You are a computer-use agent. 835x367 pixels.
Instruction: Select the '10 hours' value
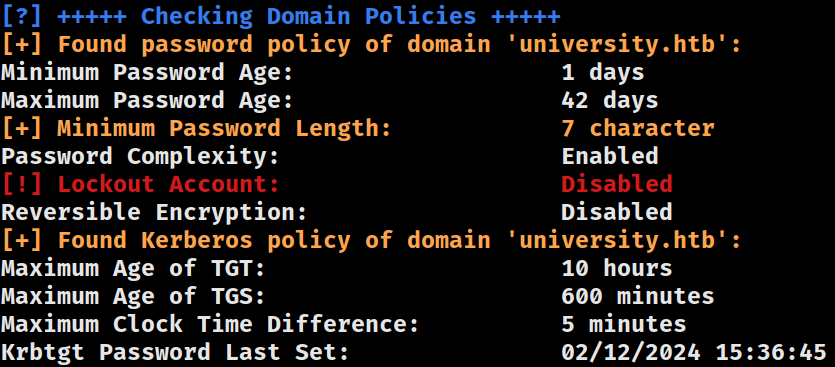point(617,268)
